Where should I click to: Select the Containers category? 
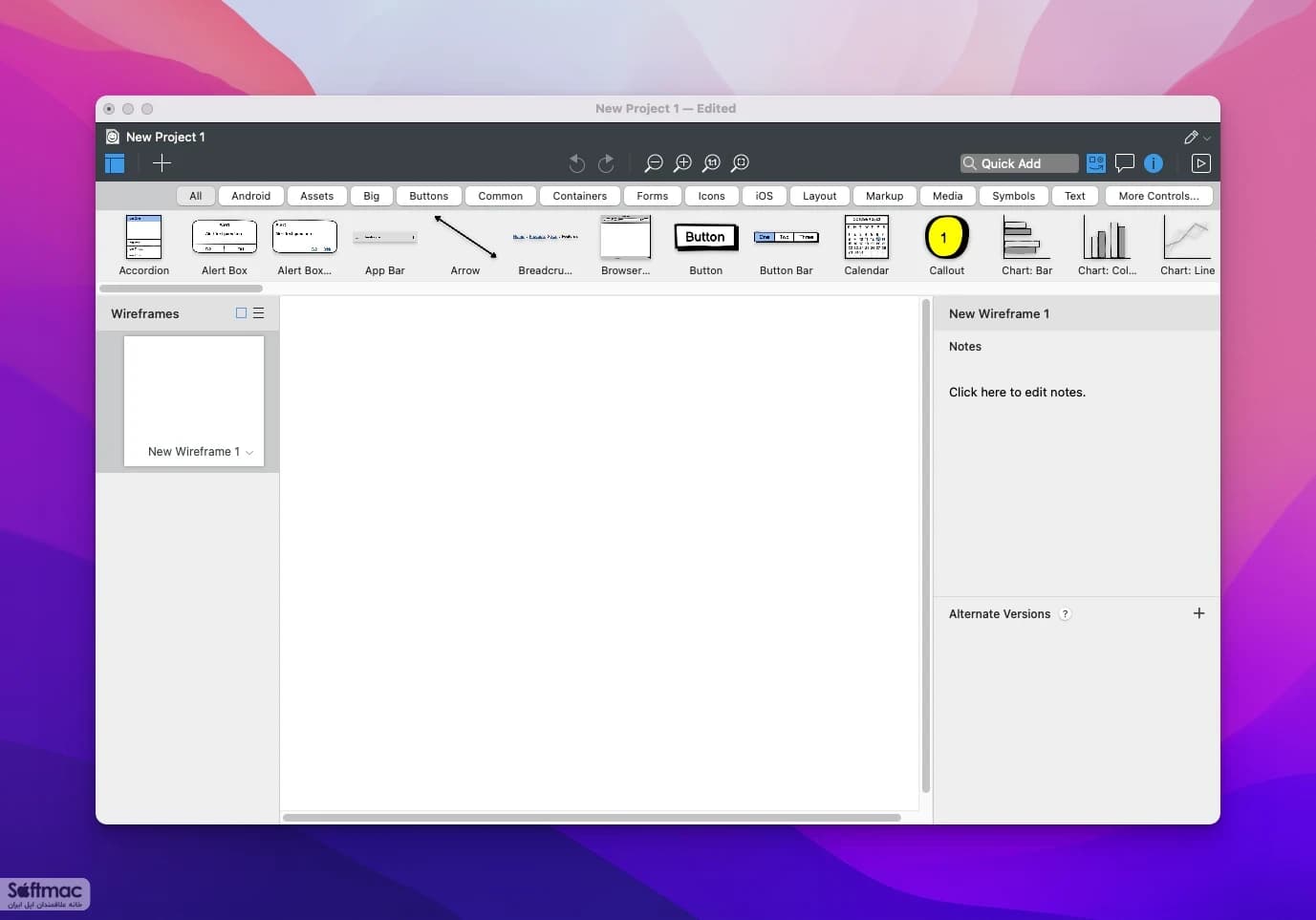(x=580, y=196)
